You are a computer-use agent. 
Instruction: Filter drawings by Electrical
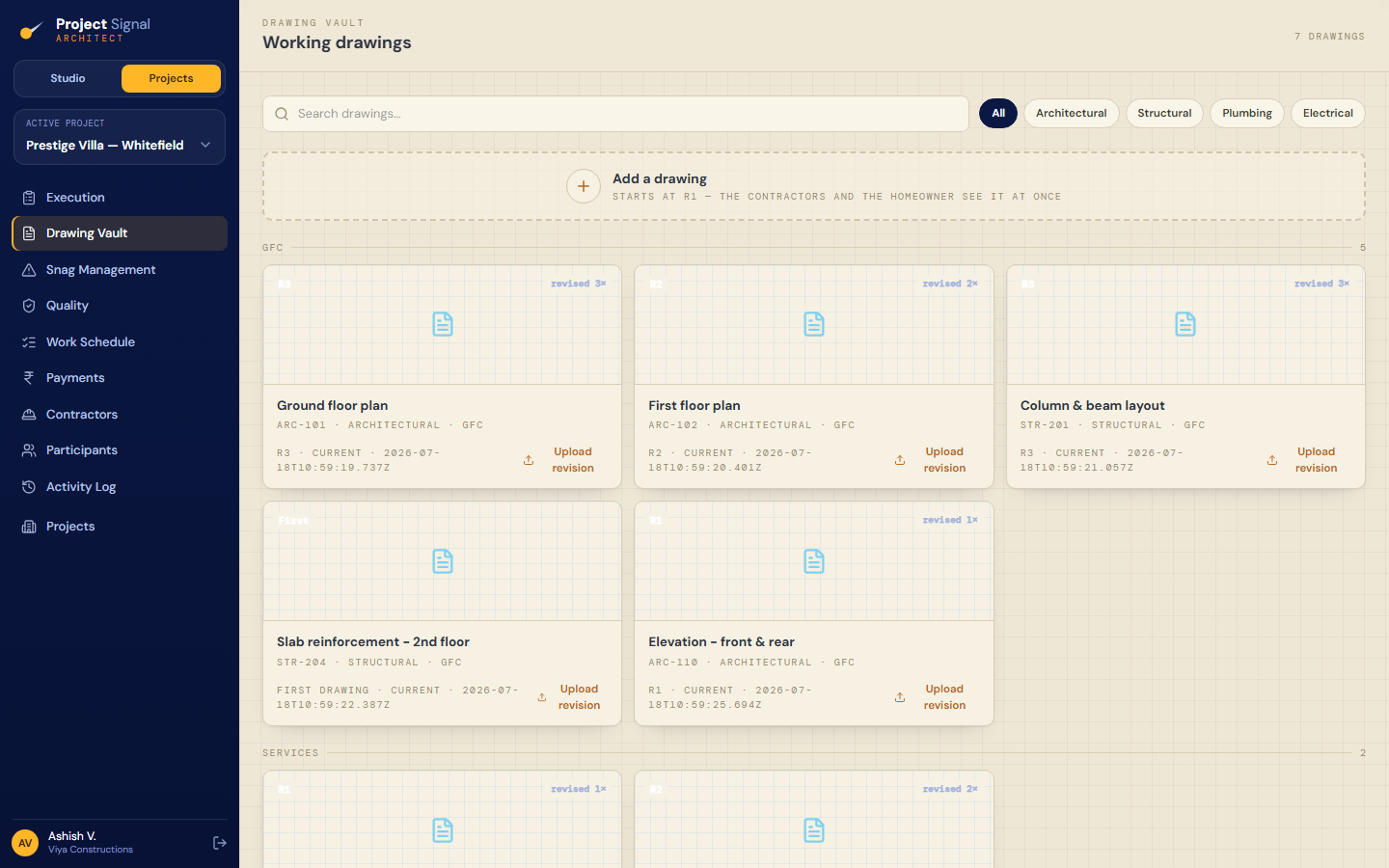1328,114
